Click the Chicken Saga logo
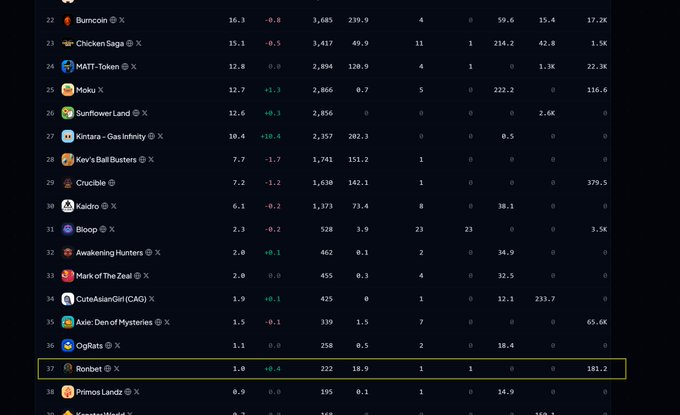Image resolution: width=680 pixels, height=415 pixels. tap(68, 43)
